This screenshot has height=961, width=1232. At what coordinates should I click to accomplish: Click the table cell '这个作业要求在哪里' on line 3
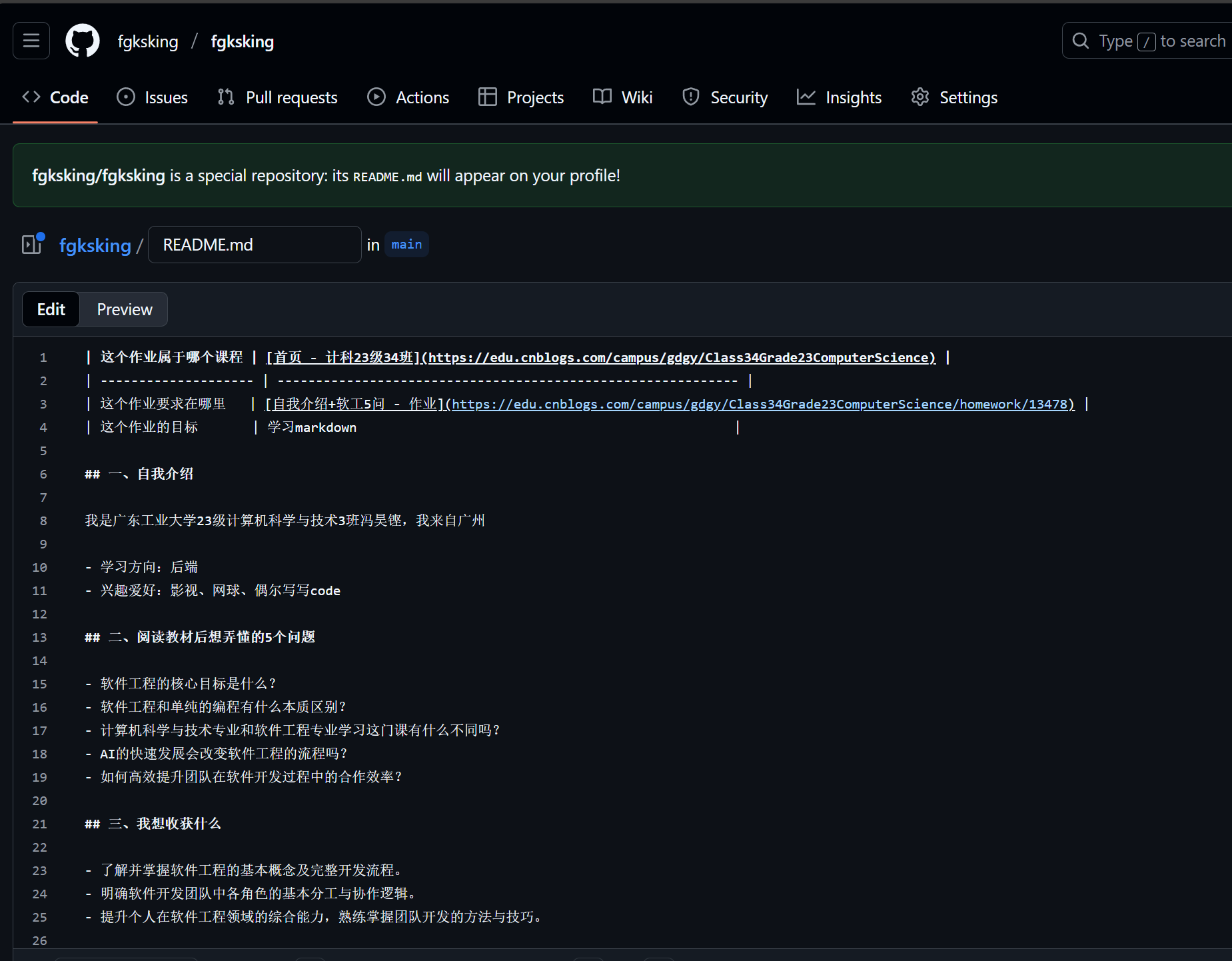click(x=163, y=404)
